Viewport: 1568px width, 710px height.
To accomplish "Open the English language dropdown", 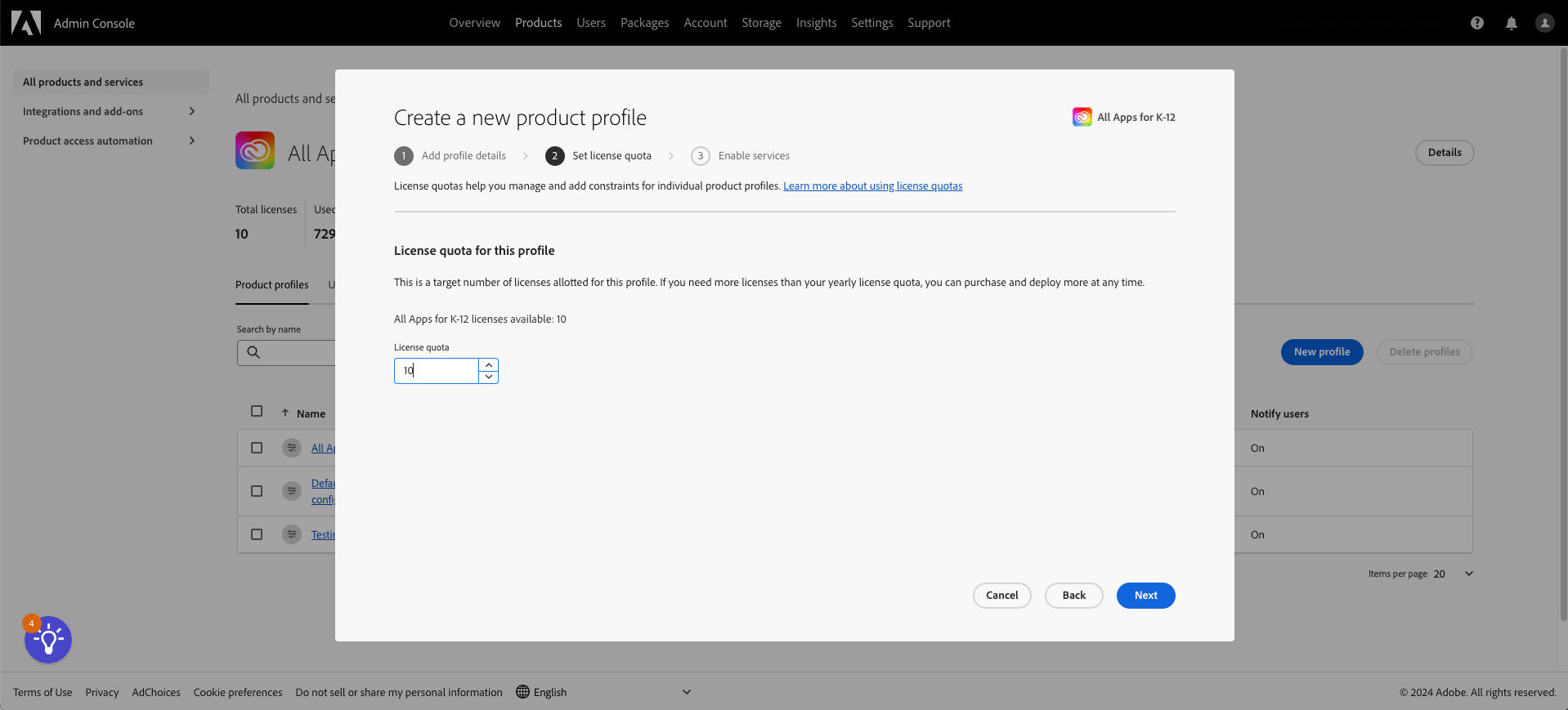I will 604,692.
